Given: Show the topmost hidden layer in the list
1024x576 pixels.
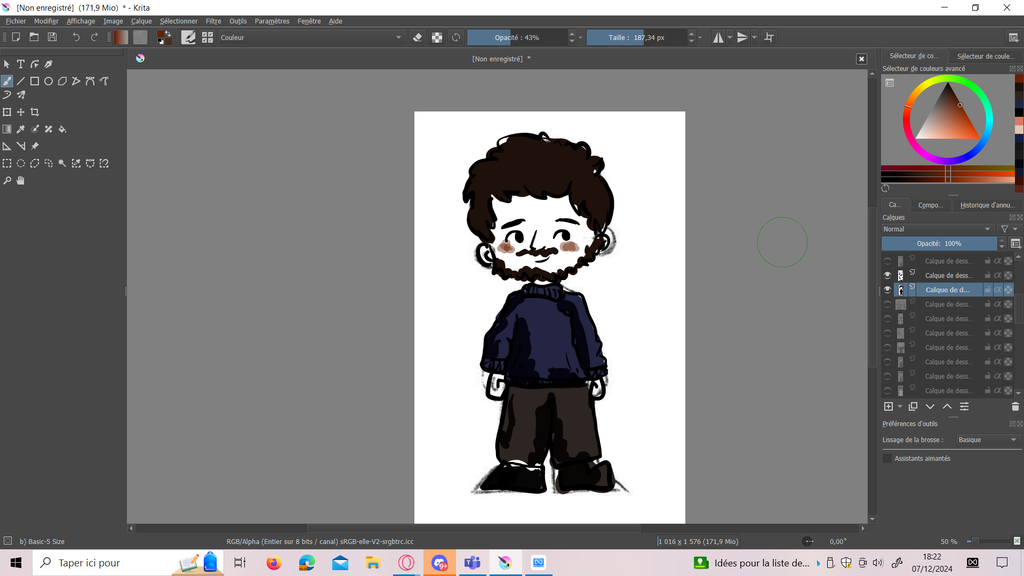Looking at the screenshot, I should point(887,261).
